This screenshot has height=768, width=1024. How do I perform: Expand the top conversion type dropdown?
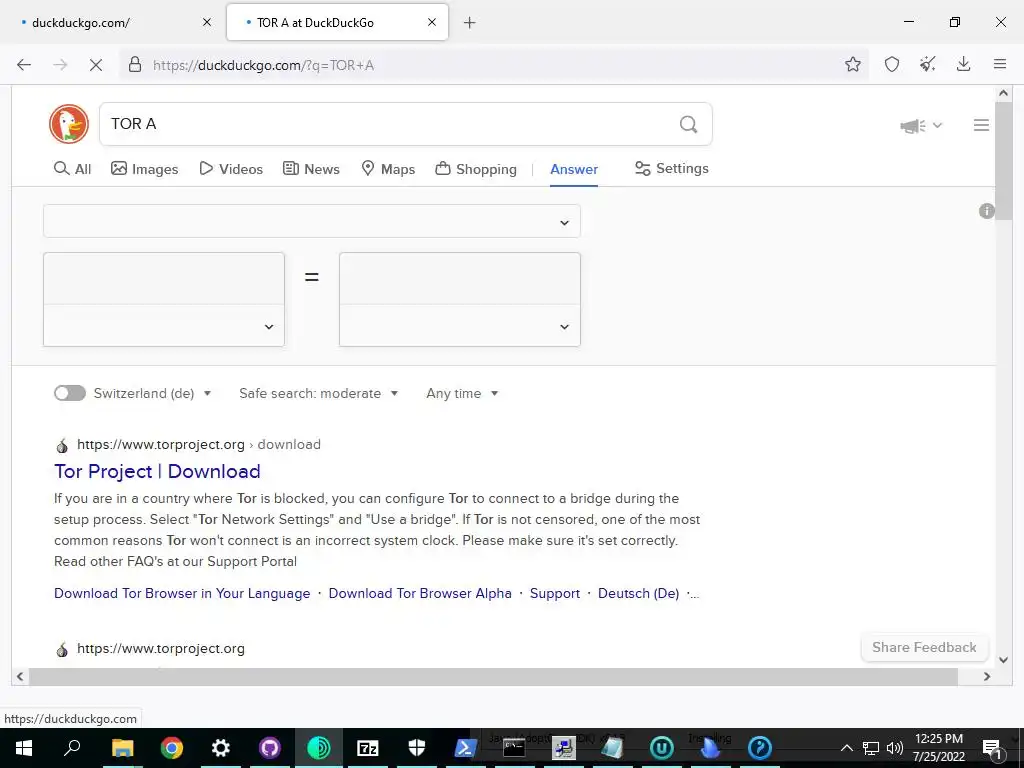[x=312, y=221]
